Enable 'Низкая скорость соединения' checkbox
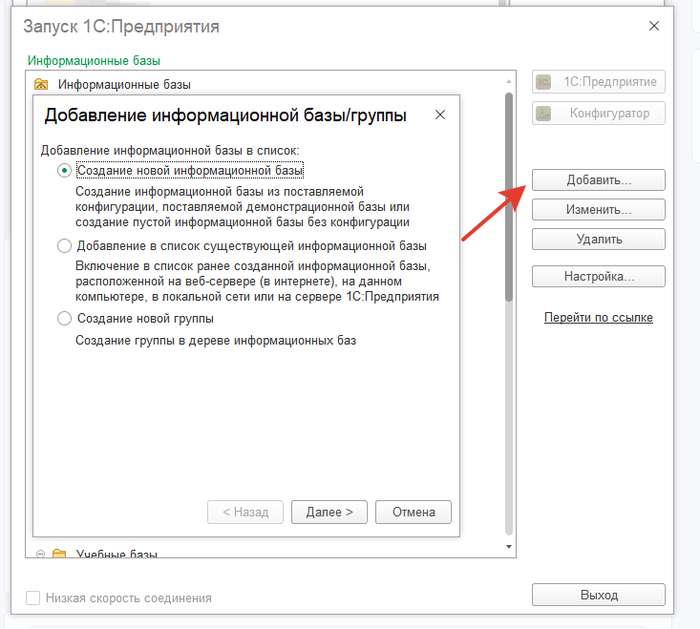The image size is (700, 629). coord(33,598)
